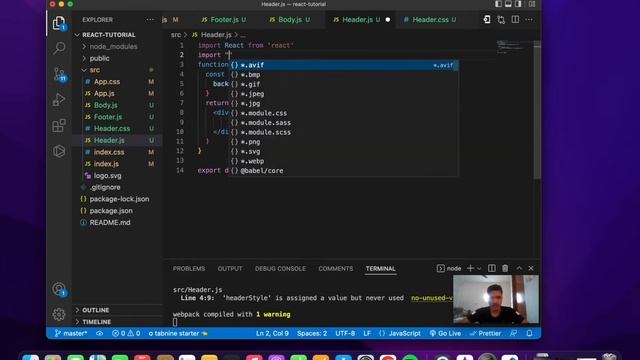This screenshot has width=640, height=360.
Task: Open the OUTPUT panel tab
Action: pyautogui.click(x=230, y=269)
